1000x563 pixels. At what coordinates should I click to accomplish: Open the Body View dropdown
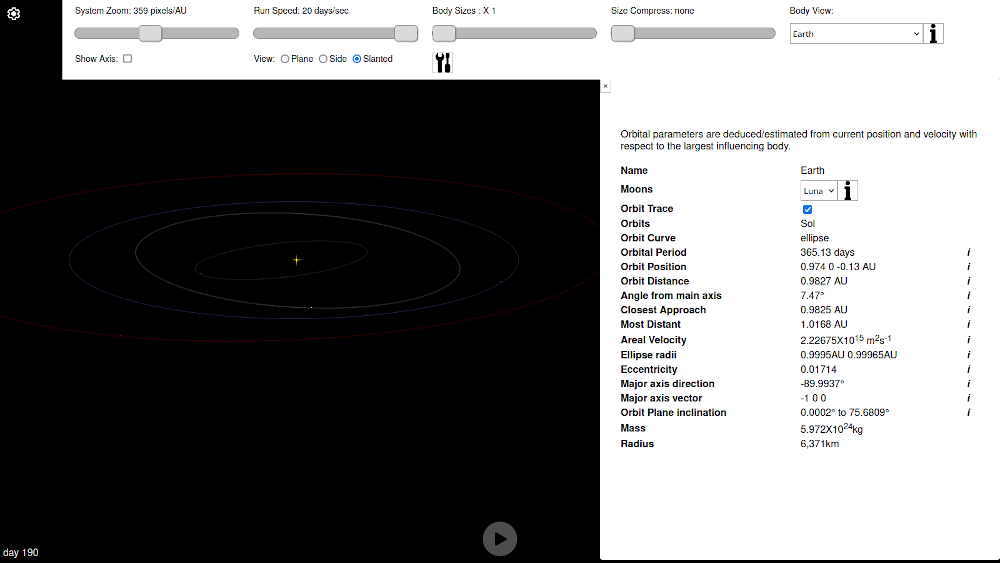[x=857, y=34]
